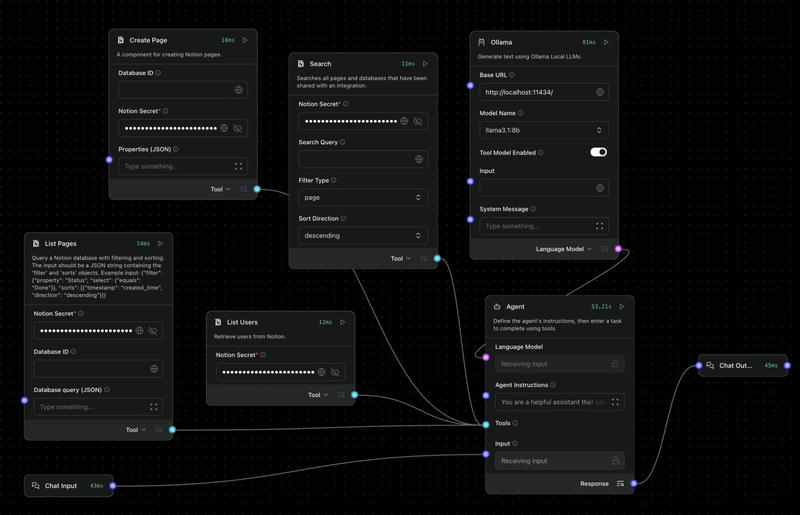Reveal the Search Notion Secret with eye icon
Viewport: 800px width, 515px height.
tap(418, 121)
